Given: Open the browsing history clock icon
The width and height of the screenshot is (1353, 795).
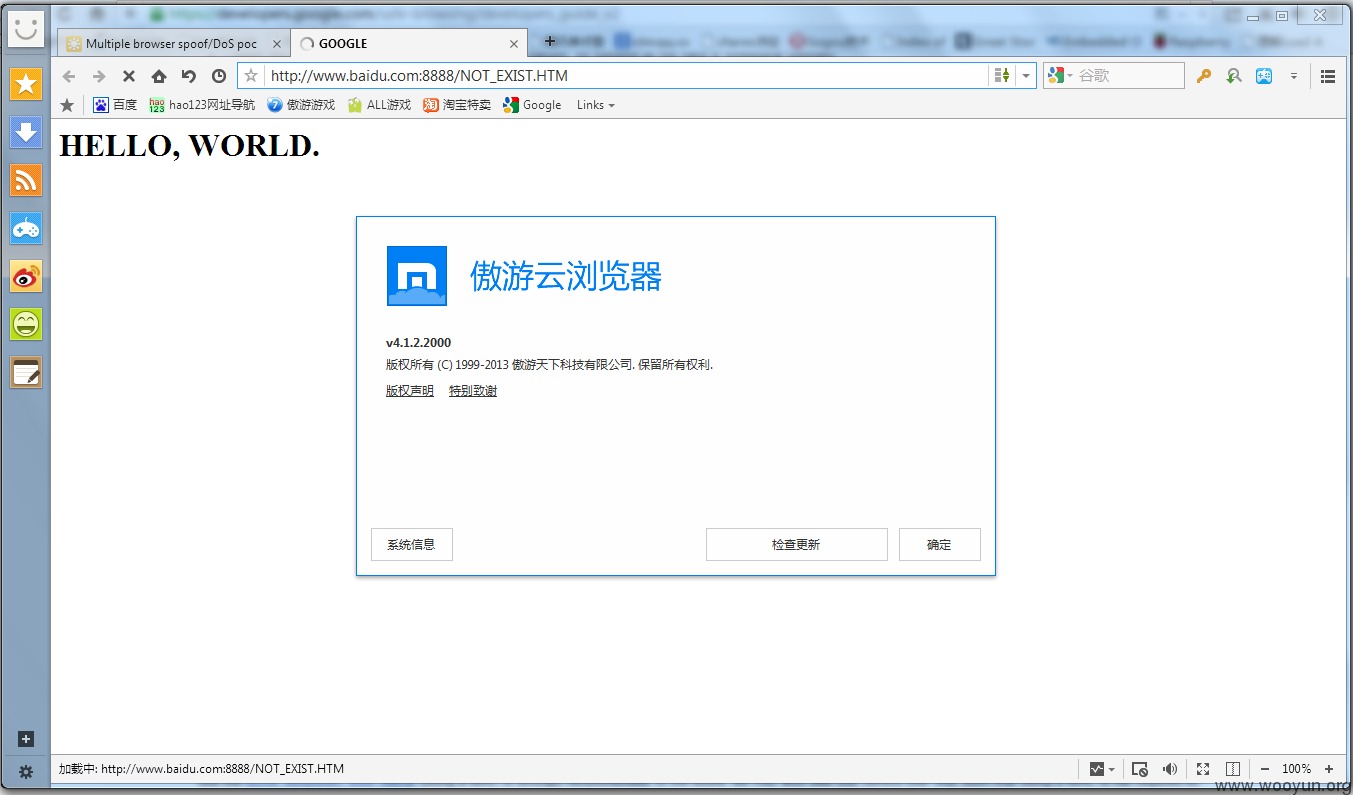Looking at the screenshot, I should click(x=219, y=76).
